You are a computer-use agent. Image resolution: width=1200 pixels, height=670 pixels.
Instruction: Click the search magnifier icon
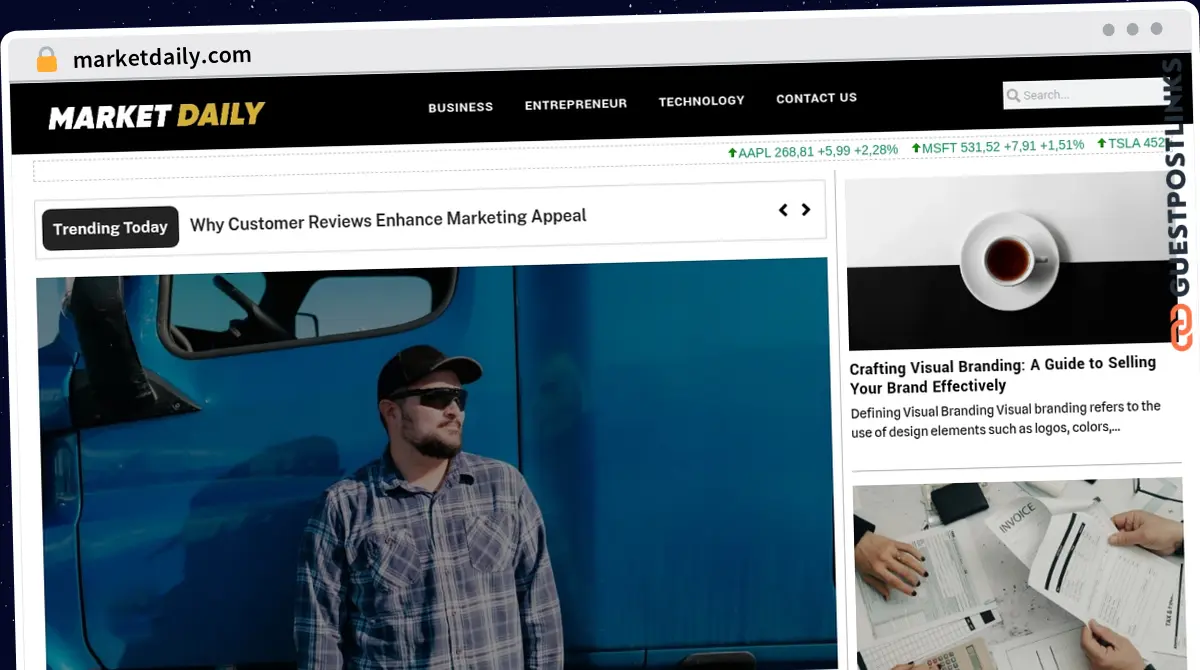[x=1013, y=95]
